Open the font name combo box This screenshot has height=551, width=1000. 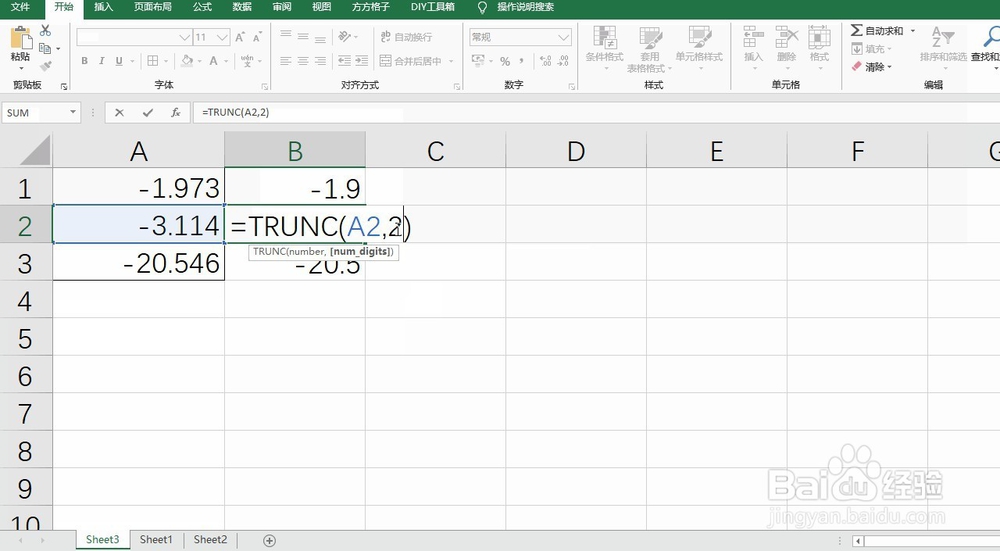click(135, 37)
